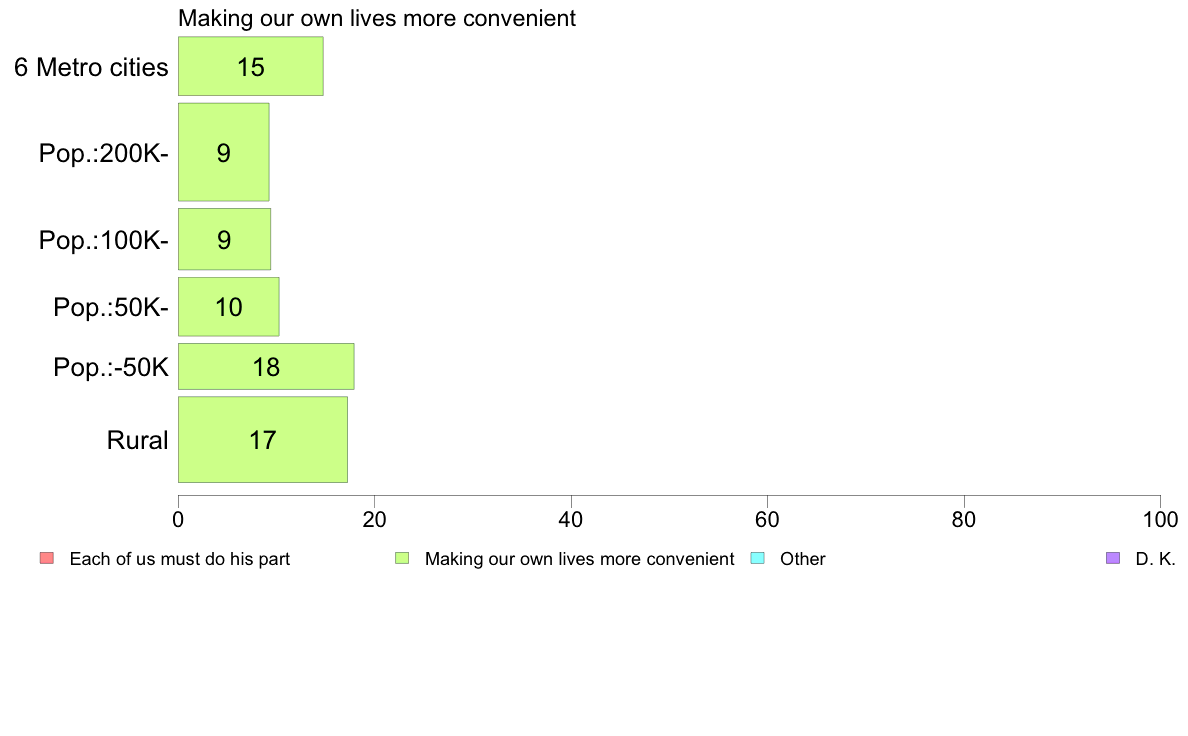The height and width of the screenshot is (736, 1188).
Task: Click the 'Pop.:-50K' category label
Action: tap(111, 368)
